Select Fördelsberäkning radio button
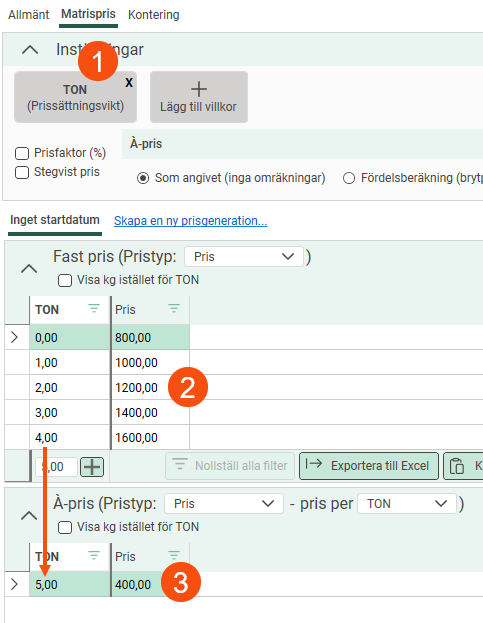 (x=349, y=178)
